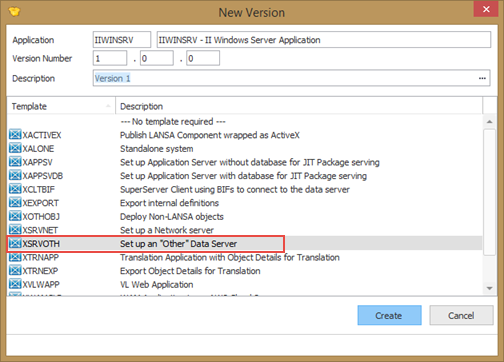
Task: Click the Description column header
Action: tap(299, 106)
